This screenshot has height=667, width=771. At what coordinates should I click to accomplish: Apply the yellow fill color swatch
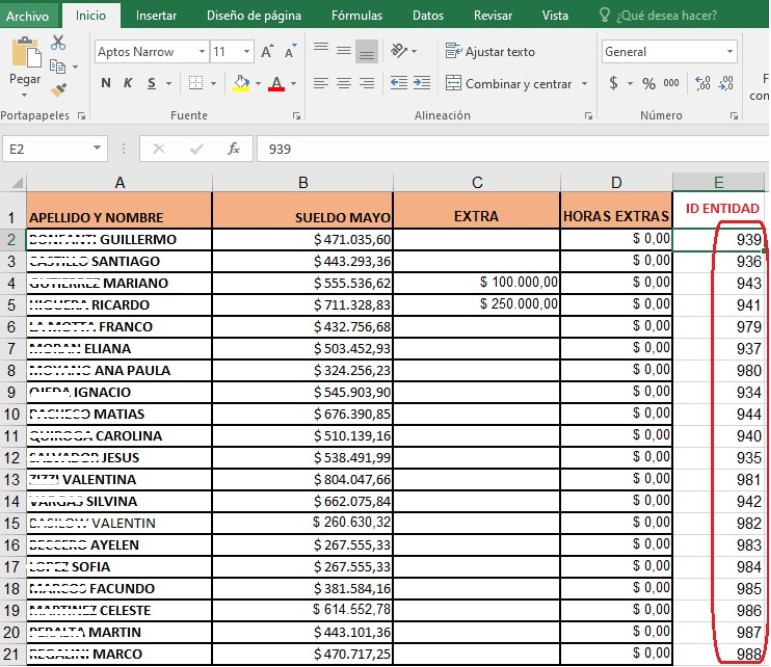(x=241, y=84)
